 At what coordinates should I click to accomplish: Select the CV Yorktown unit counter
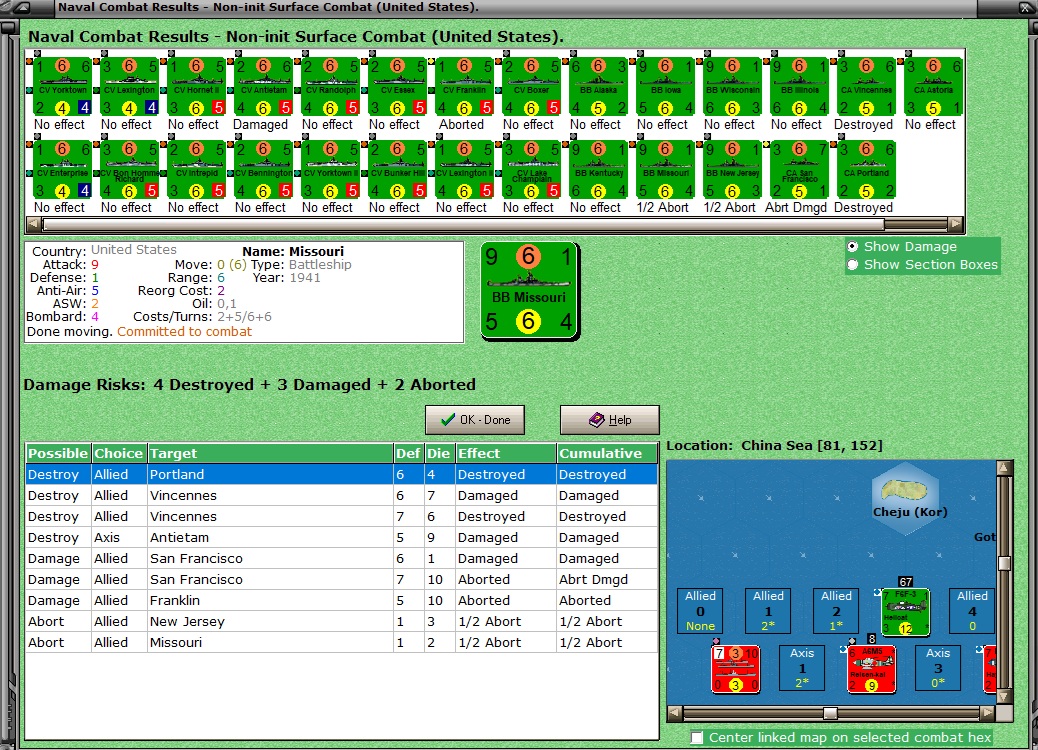pyautogui.click(x=63, y=87)
